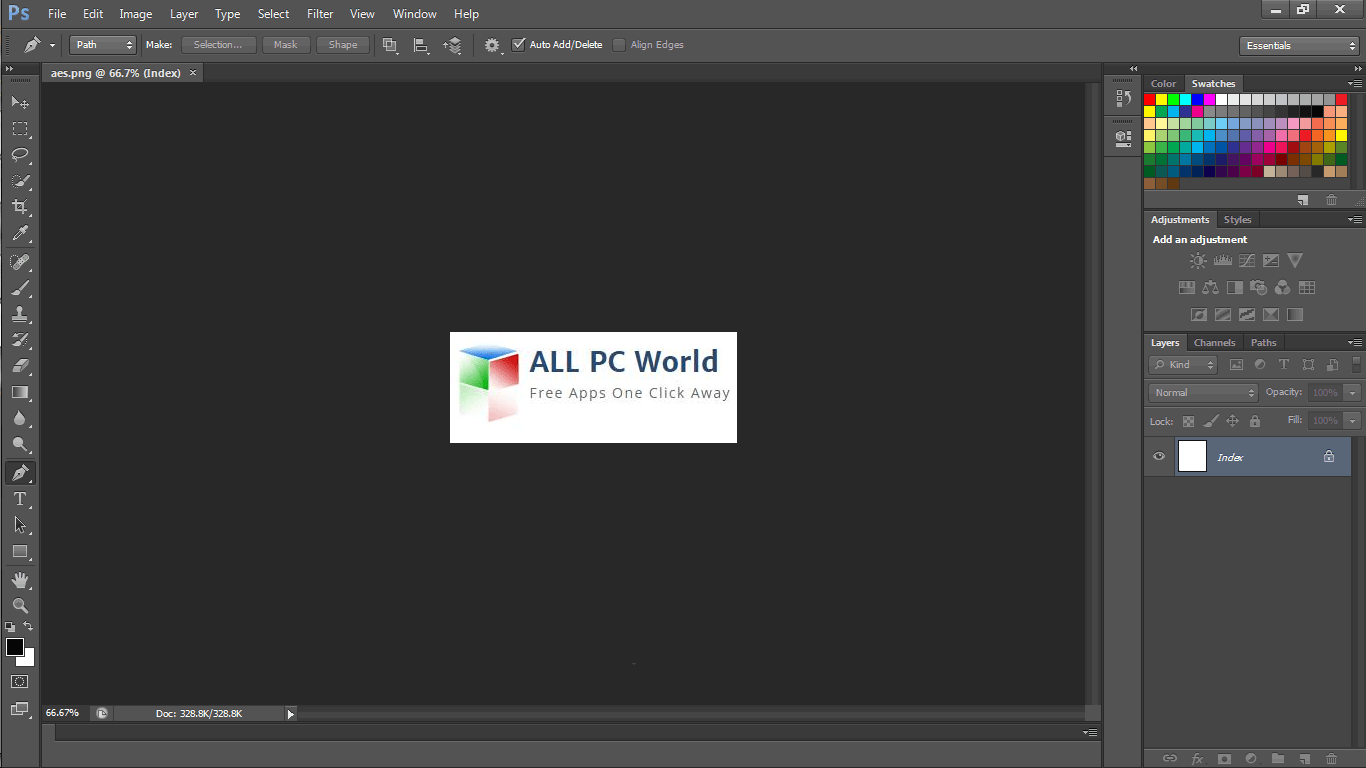
Task: Activate the Zoom tool
Action: [x=20, y=605]
